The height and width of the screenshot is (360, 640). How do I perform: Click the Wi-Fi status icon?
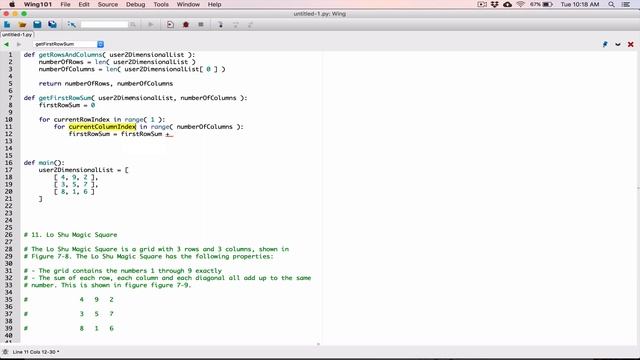point(520,4)
